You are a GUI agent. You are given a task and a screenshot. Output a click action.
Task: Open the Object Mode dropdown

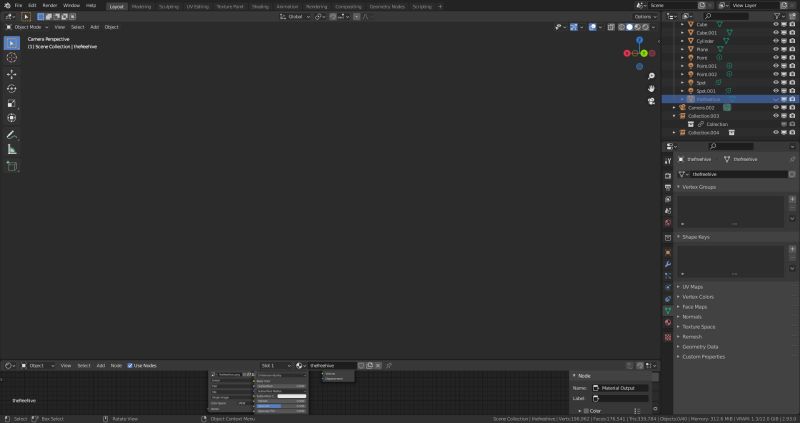27,27
